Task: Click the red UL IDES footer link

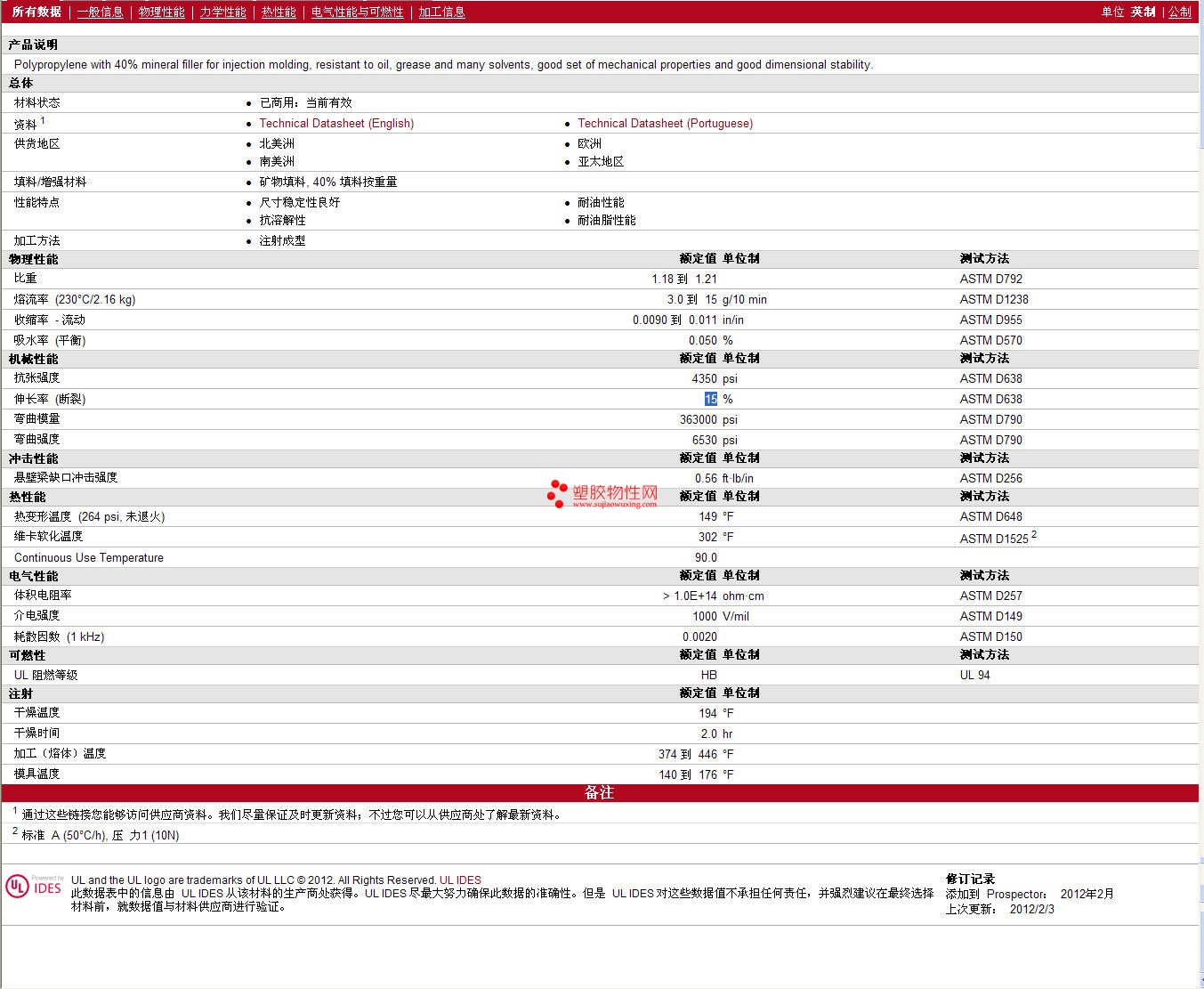Action: click(x=460, y=880)
